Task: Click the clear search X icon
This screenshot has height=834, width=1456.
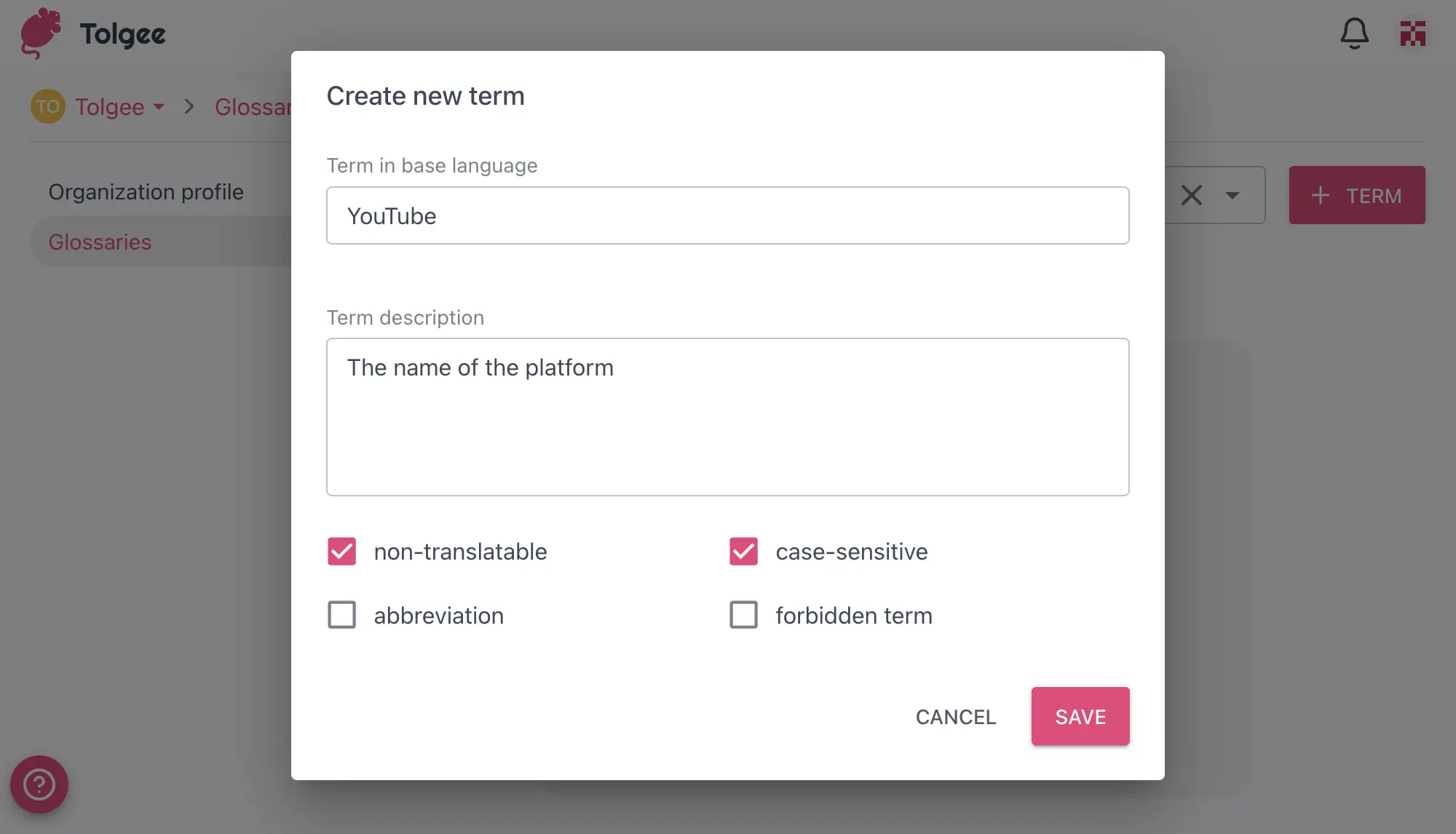Action: pos(1192,195)
